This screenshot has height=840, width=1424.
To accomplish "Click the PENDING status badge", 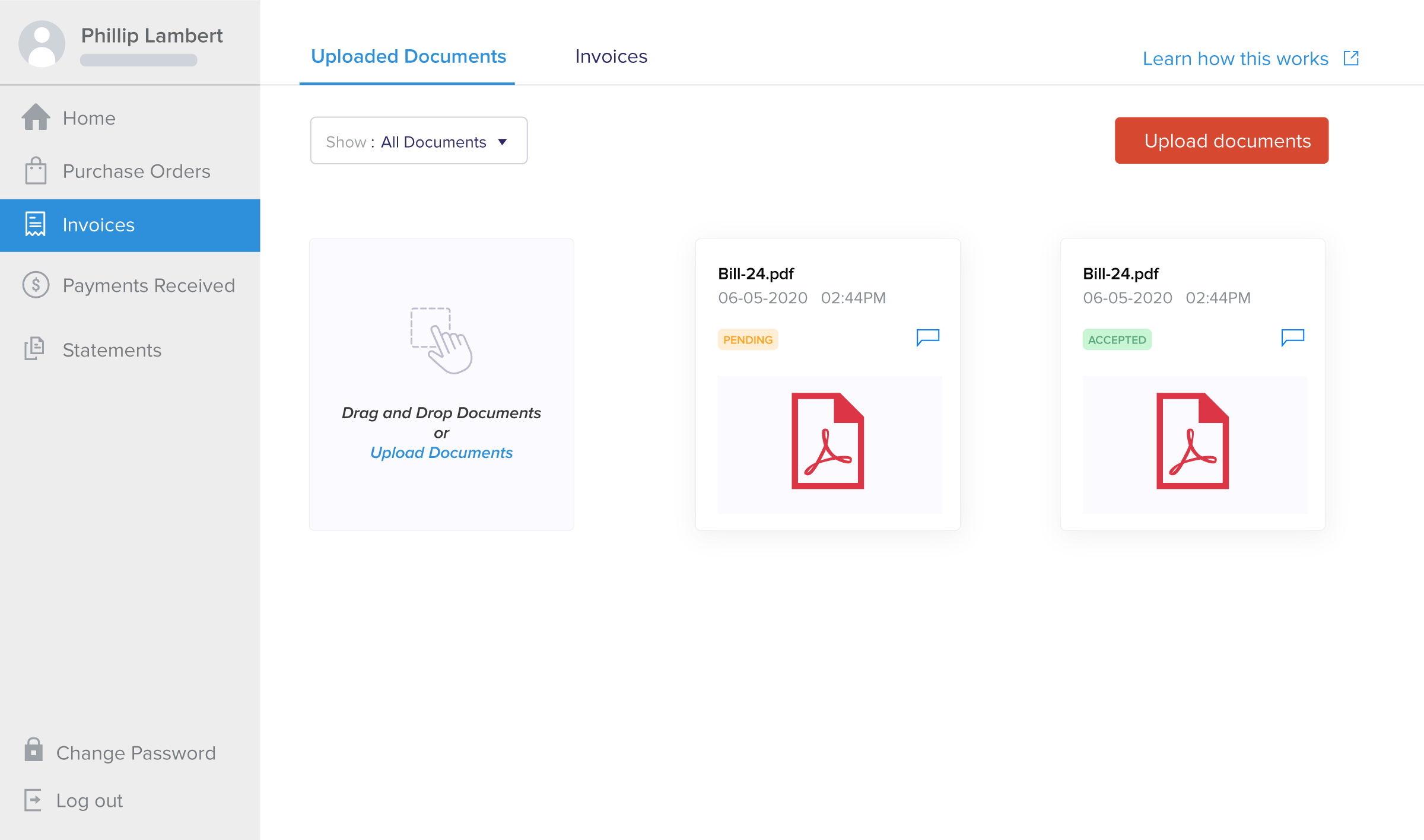I will (x=748, y=339).
